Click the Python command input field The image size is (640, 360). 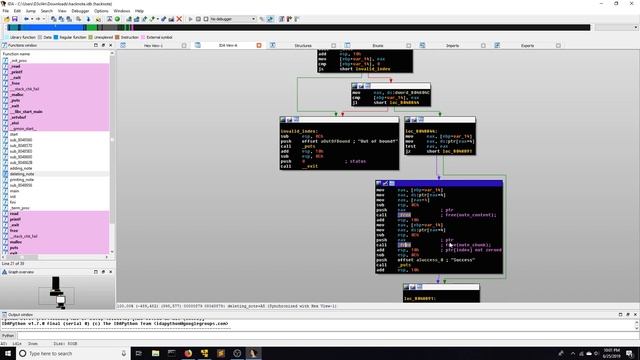pos(327,336)
